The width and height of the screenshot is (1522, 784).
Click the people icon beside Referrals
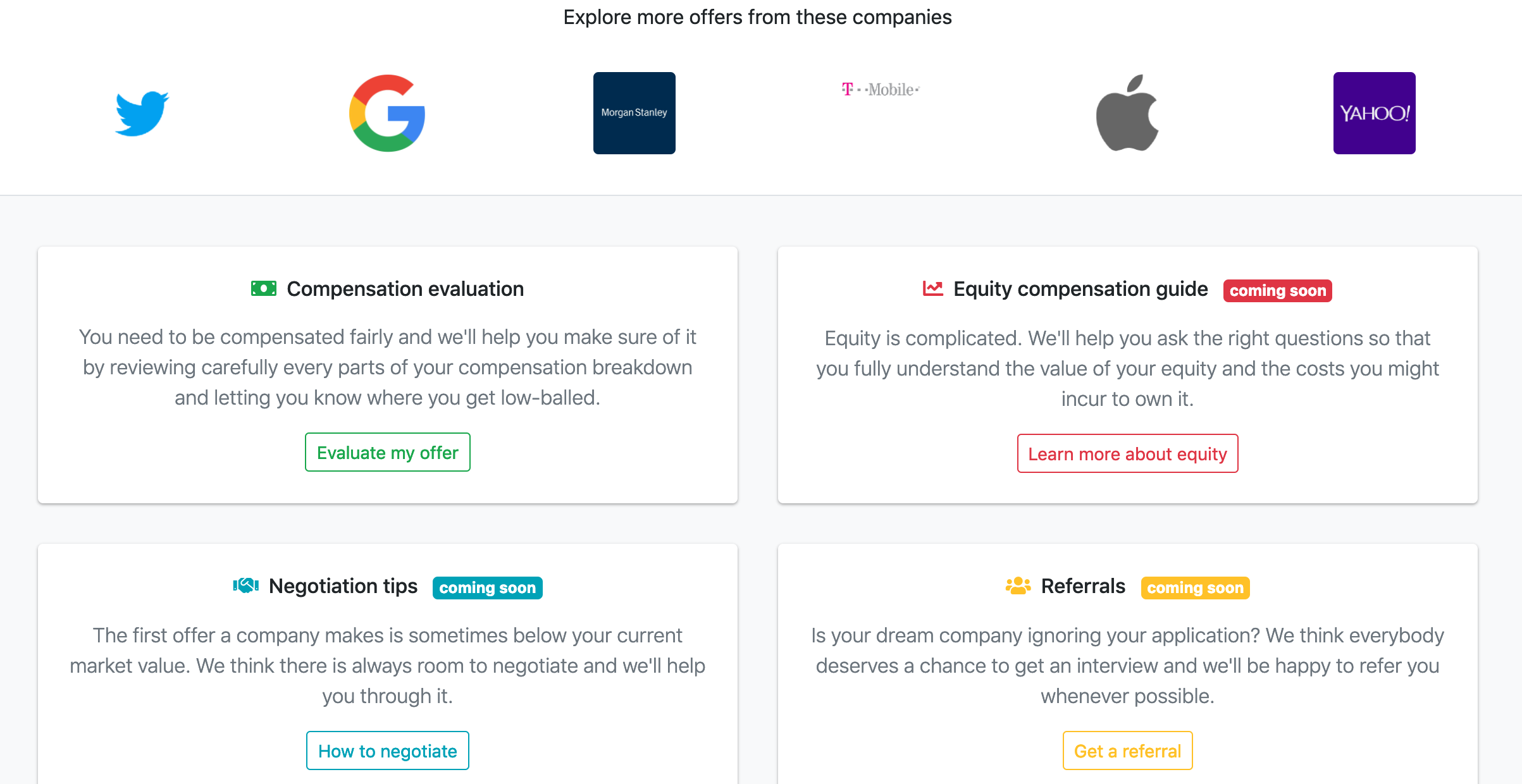pyautogui.click(x=1019, y=585)
